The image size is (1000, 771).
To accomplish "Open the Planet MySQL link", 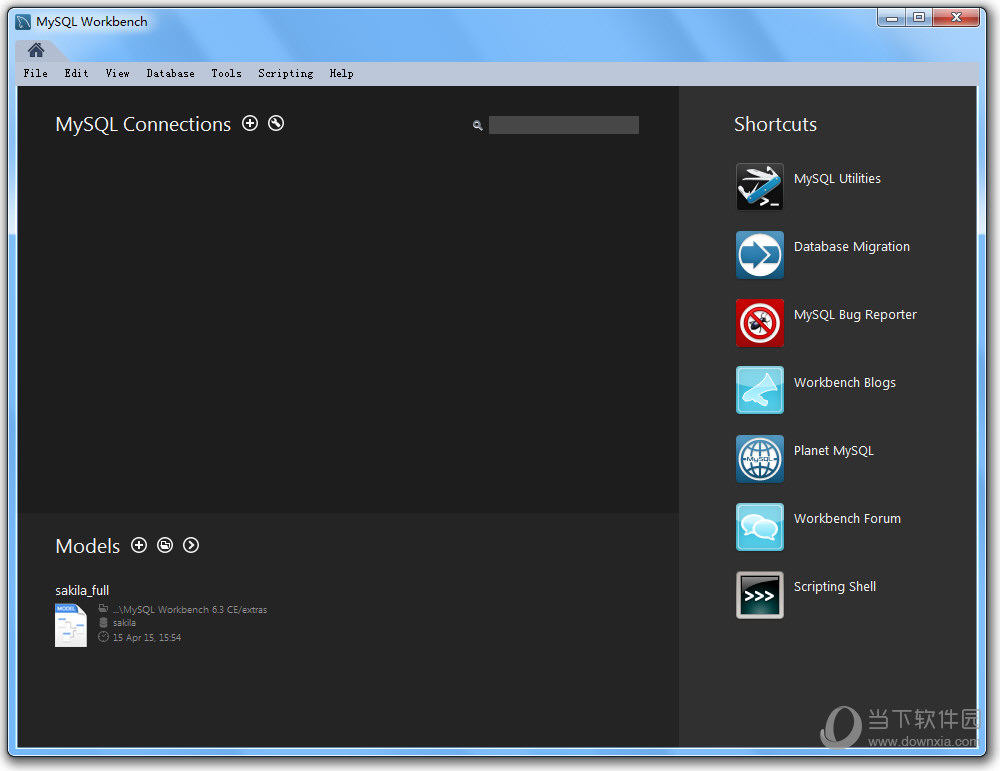I will [x=834, y=451].
